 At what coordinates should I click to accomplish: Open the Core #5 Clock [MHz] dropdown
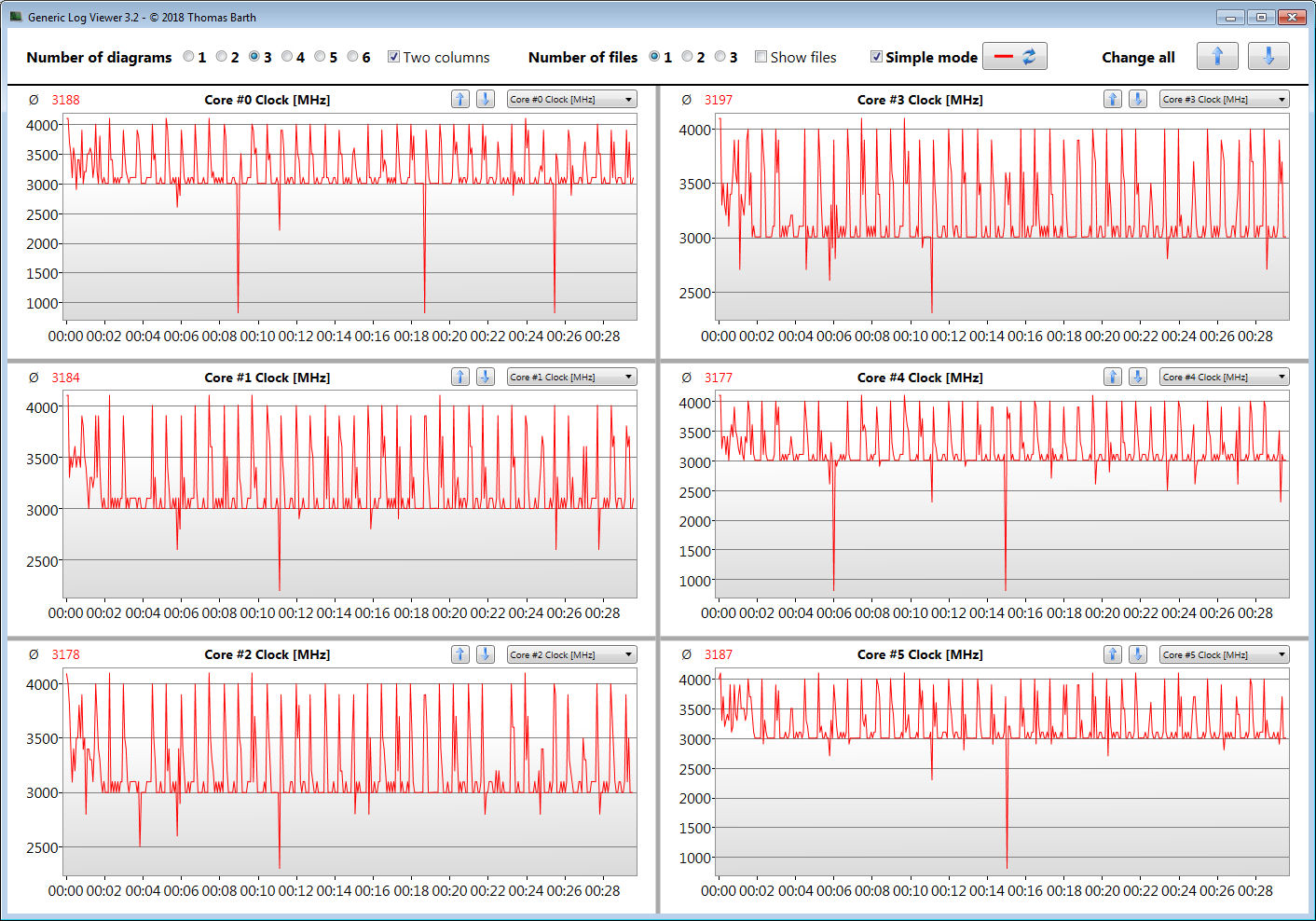click(x=1225, y=654)
